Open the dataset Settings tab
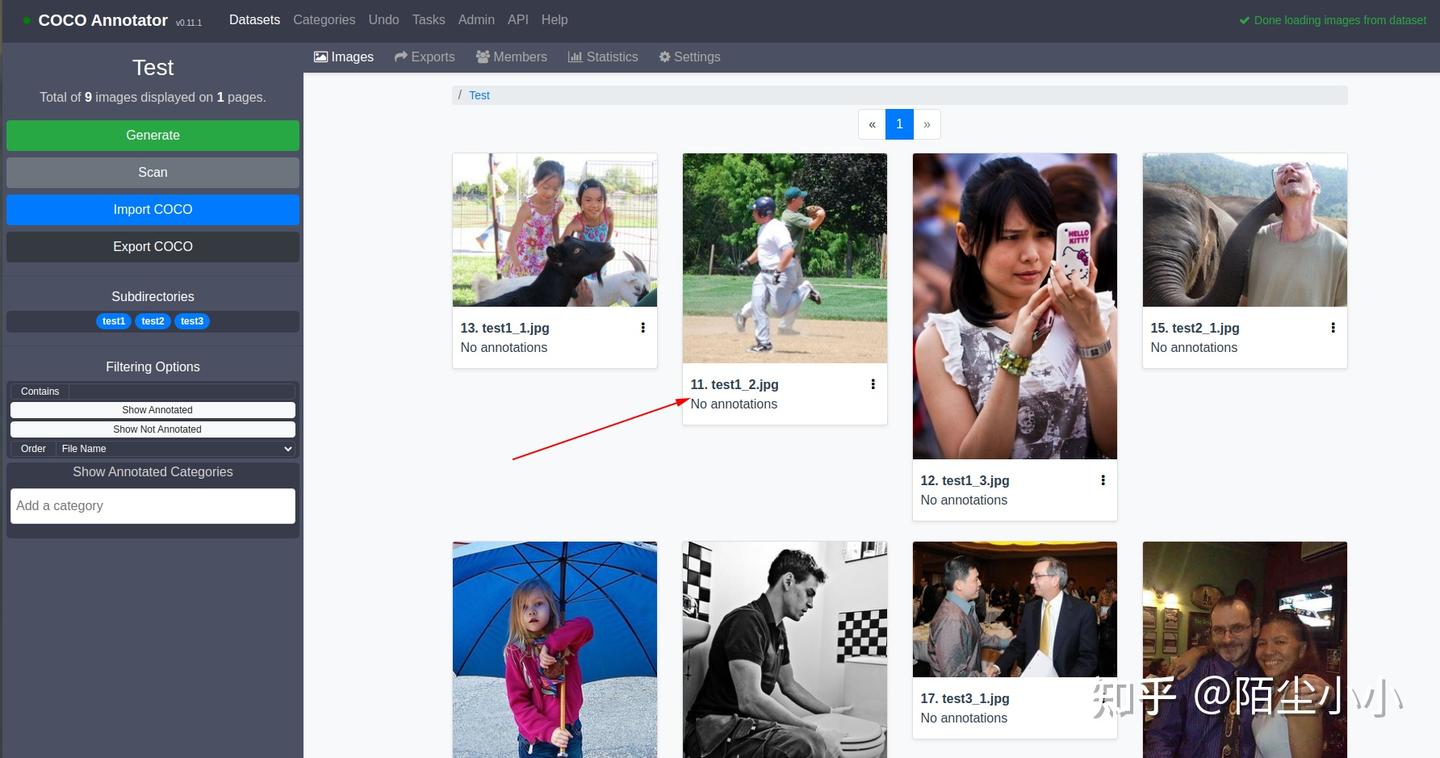Image resolution: width=1440 pixels, height=758 pixels. click(689, 57)
